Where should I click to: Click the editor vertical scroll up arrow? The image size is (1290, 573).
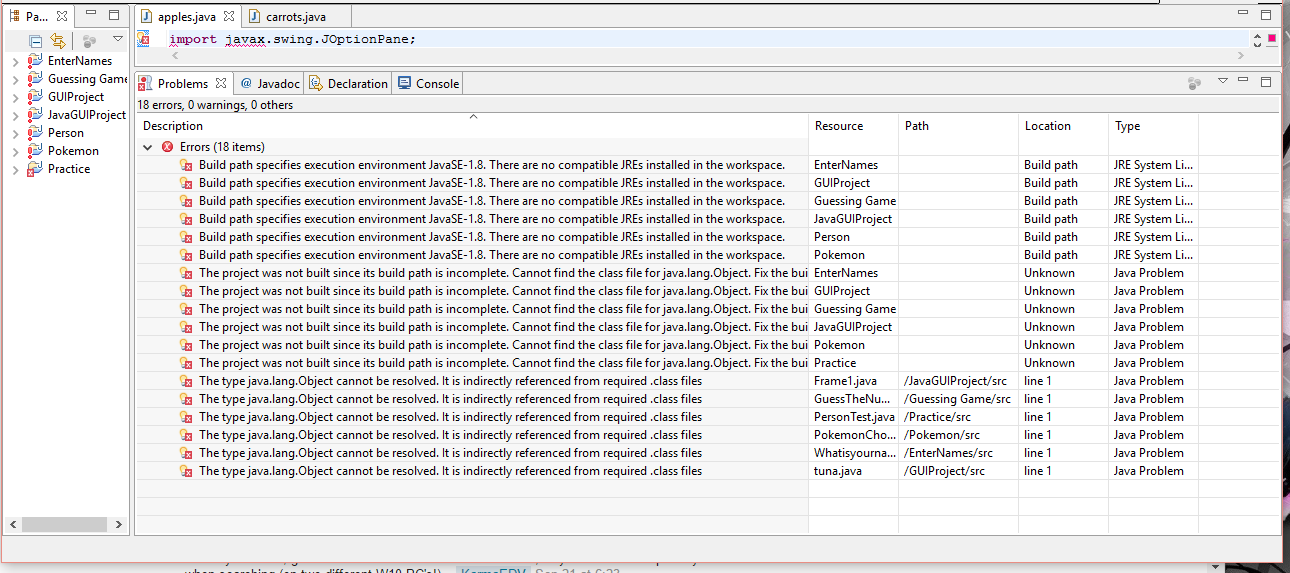(1257, 35)
